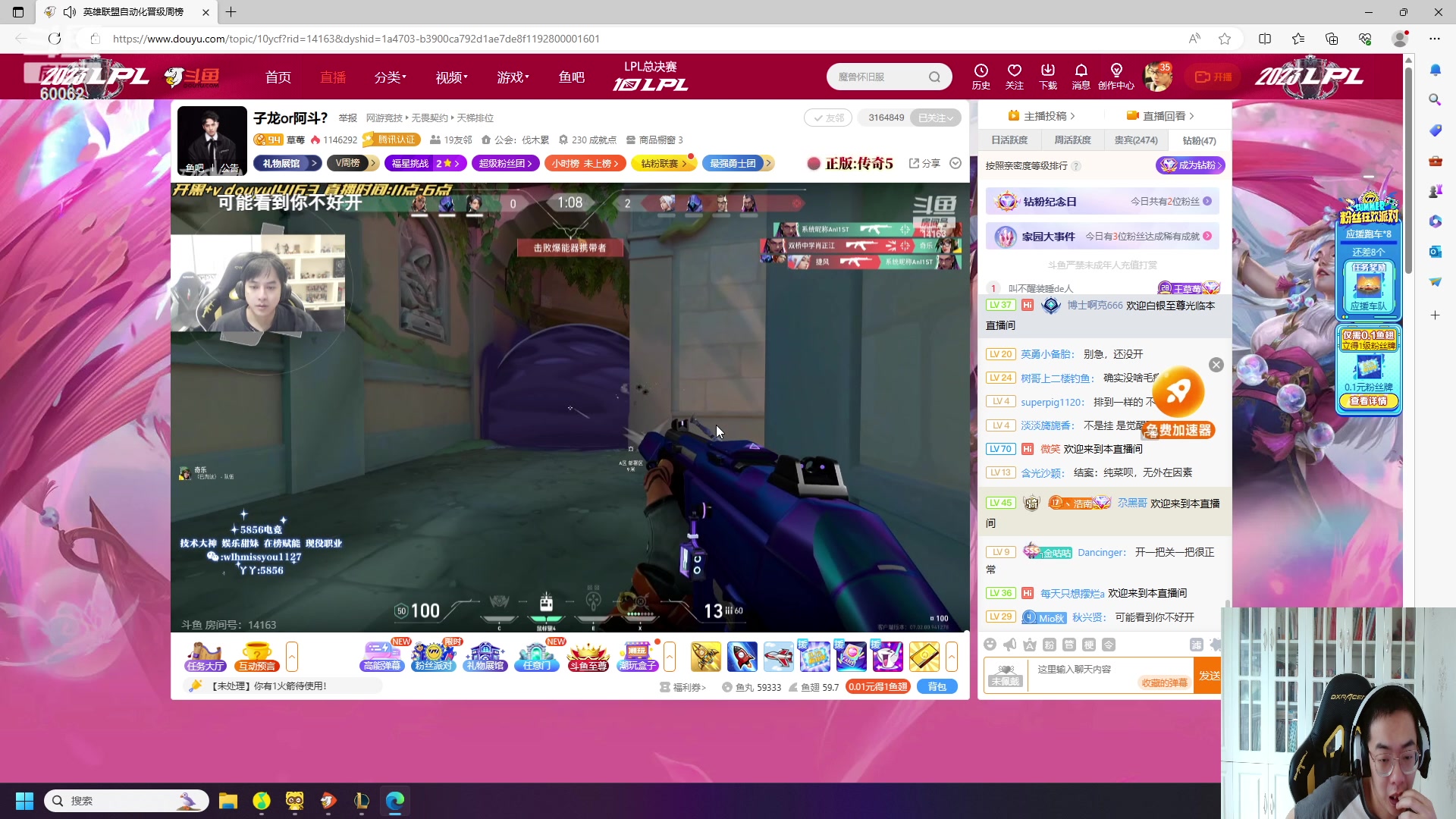Open the 福利券 link

(683, 687)
